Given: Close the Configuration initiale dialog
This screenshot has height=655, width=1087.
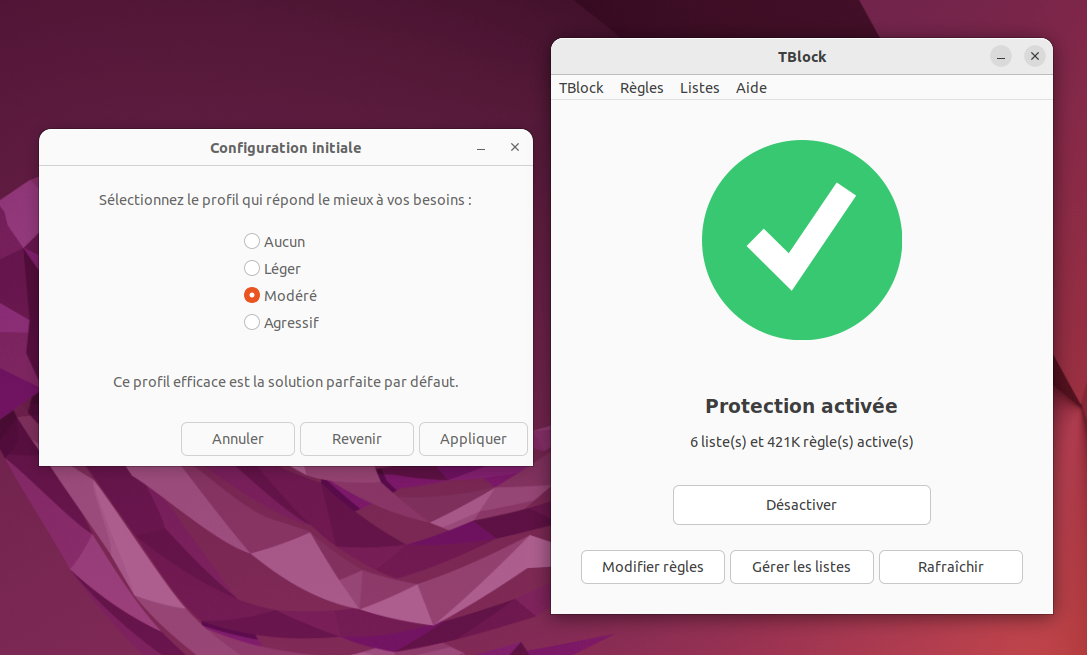Looking at the screenshot, I should point(515,148).
